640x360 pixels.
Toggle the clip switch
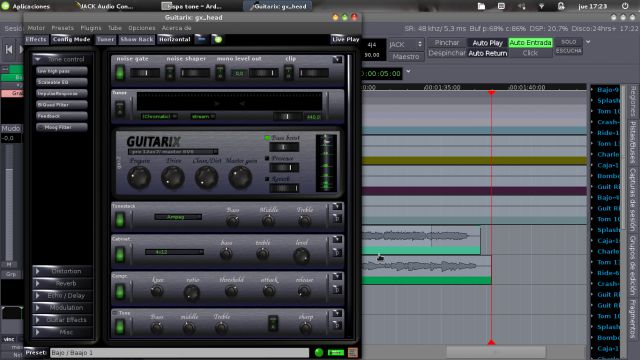[288, 73]
